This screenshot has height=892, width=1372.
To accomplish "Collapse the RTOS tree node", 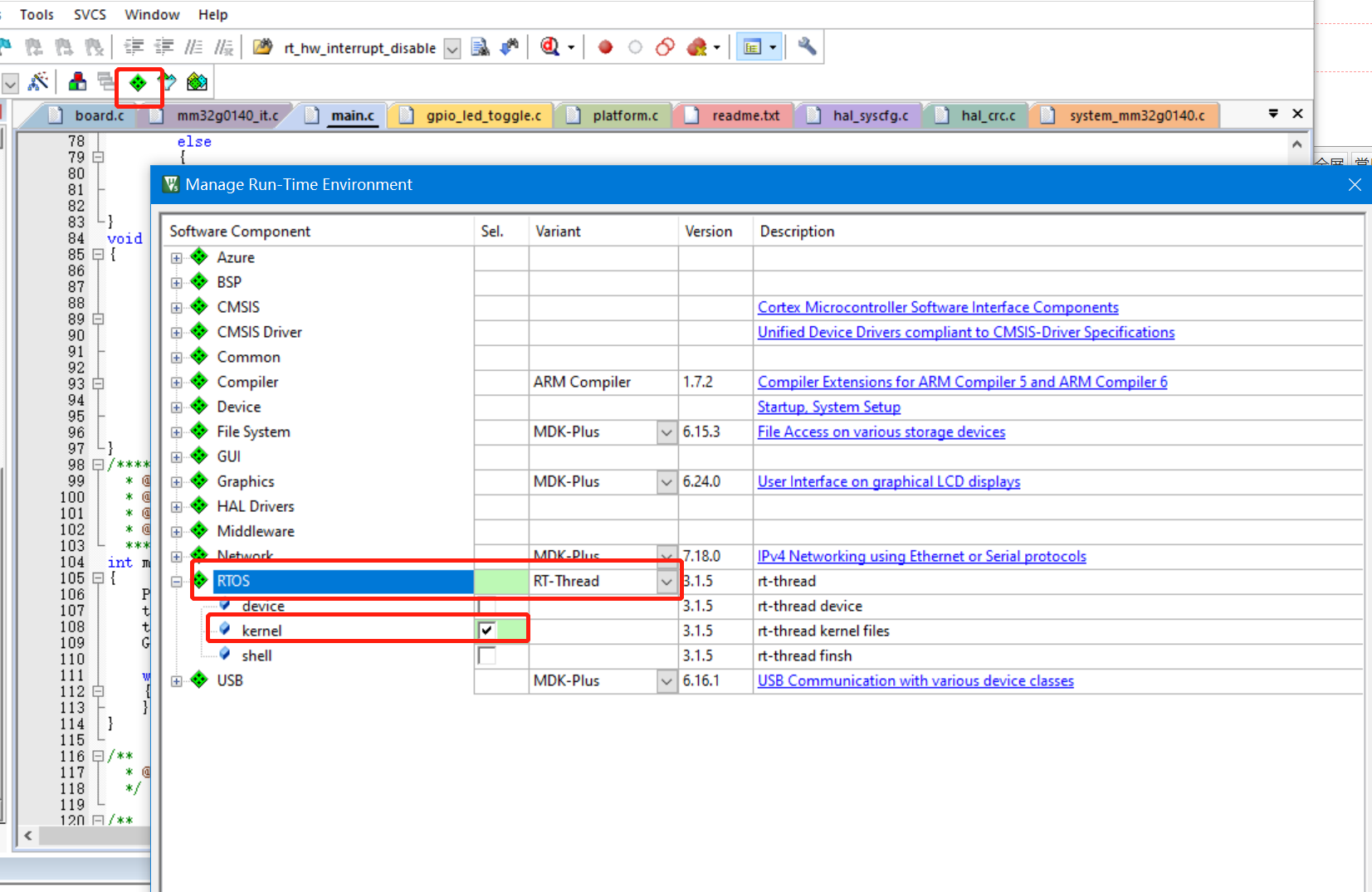I will [x=177, y=582].
